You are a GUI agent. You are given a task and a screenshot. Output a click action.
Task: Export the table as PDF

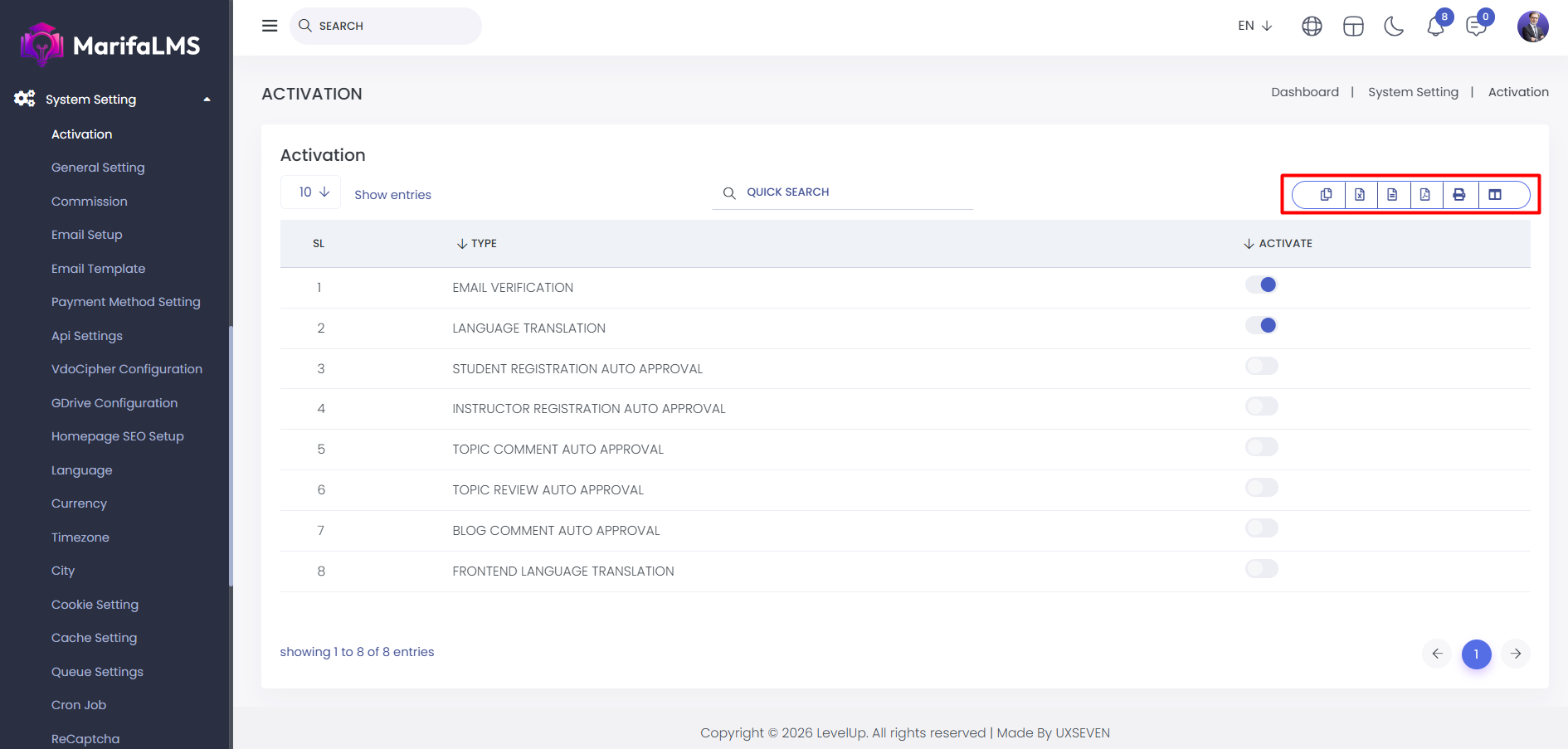point(1425,195)
